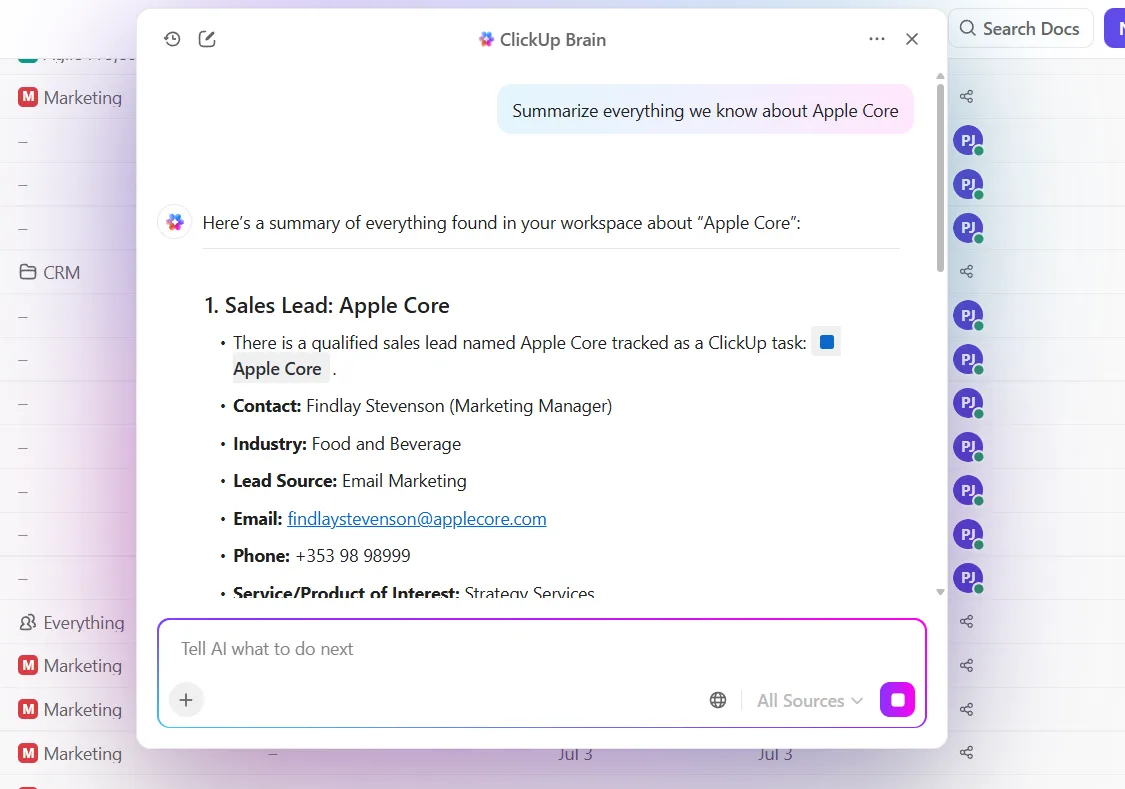Open the All Sources dropdown

click(809, 701)
